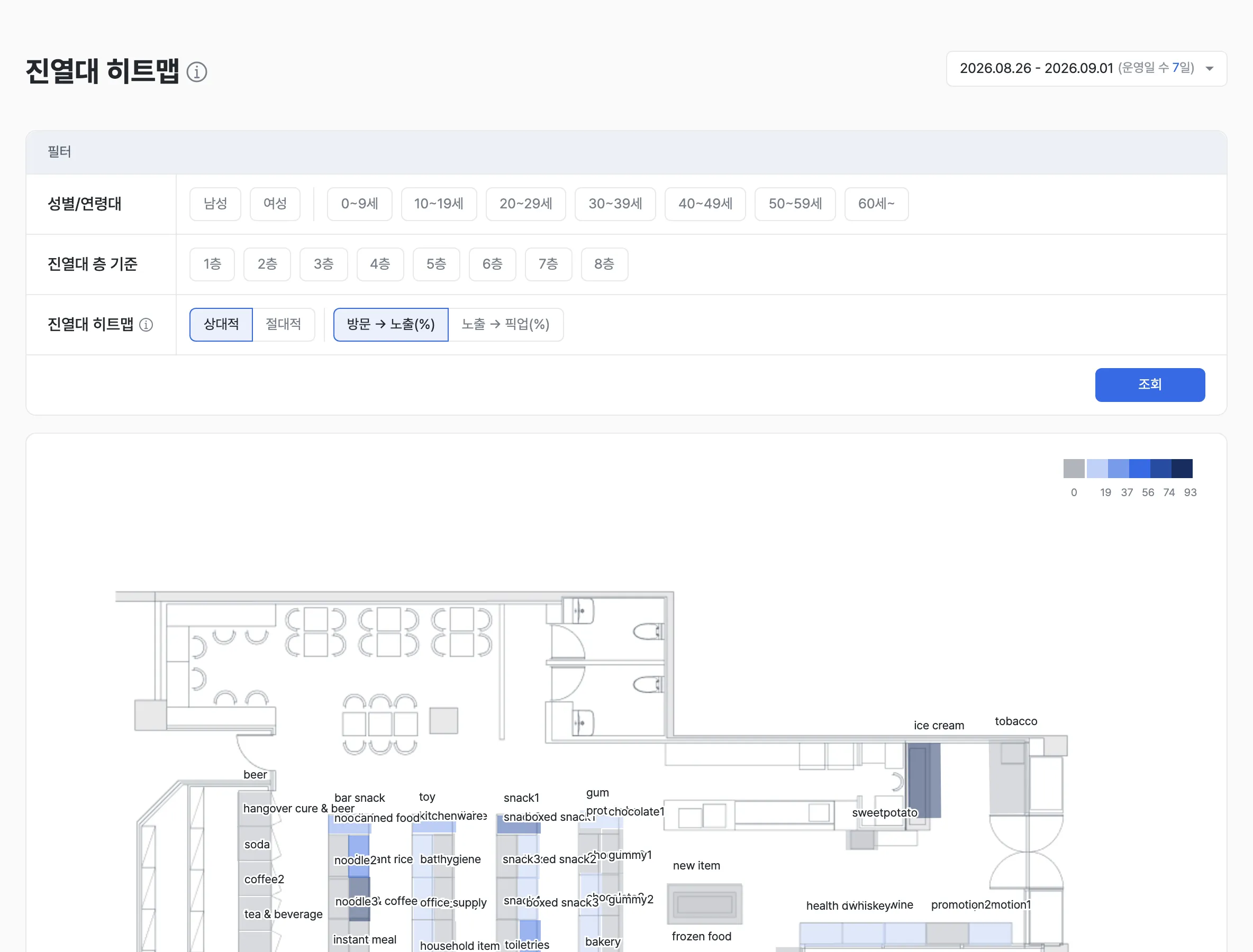Image resolution: width=1253 pixels, height=952 pixels.
Task: Select shelf level 4층
Action: point(380,264)
